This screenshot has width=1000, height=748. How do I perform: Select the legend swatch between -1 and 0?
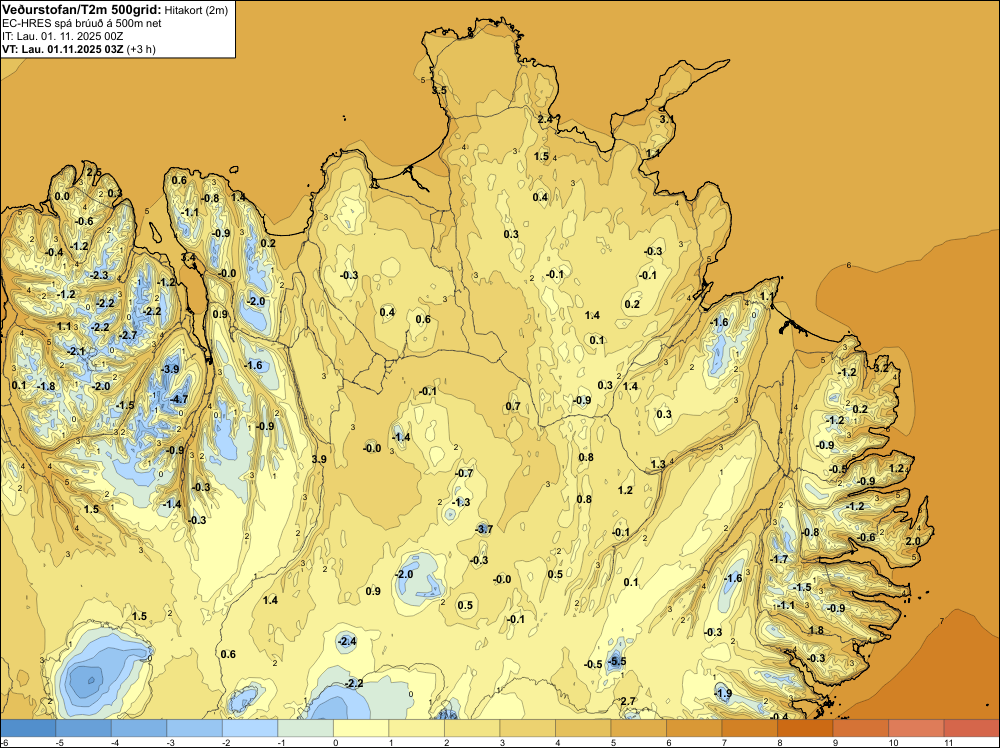tap(305, 728)
